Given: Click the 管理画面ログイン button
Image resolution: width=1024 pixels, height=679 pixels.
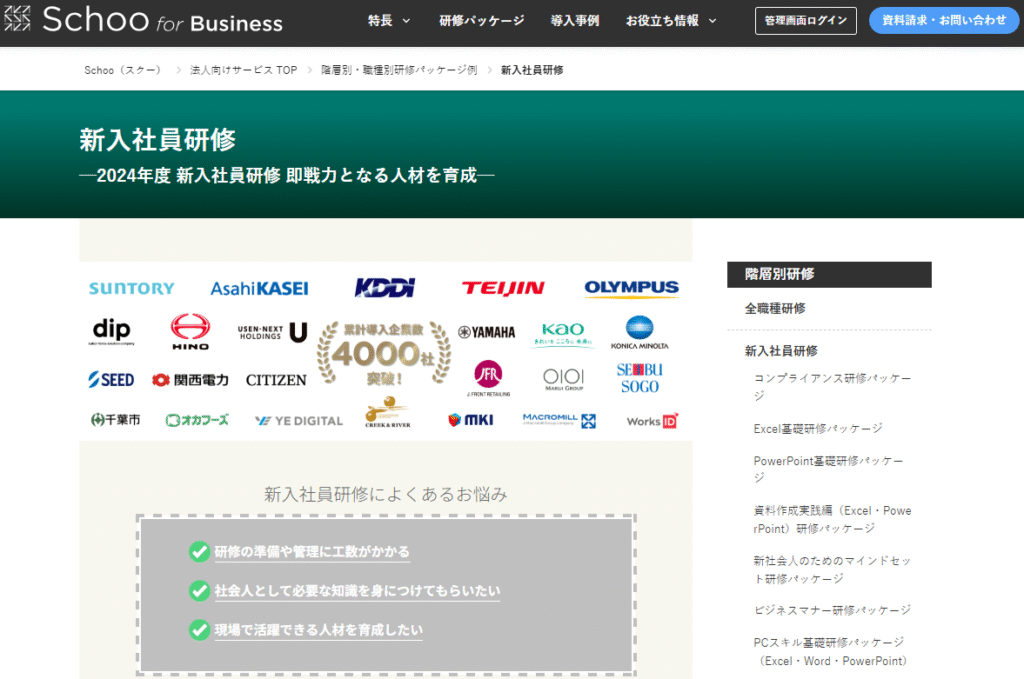Looking at the screenshot, I should (x=805, y=21).
